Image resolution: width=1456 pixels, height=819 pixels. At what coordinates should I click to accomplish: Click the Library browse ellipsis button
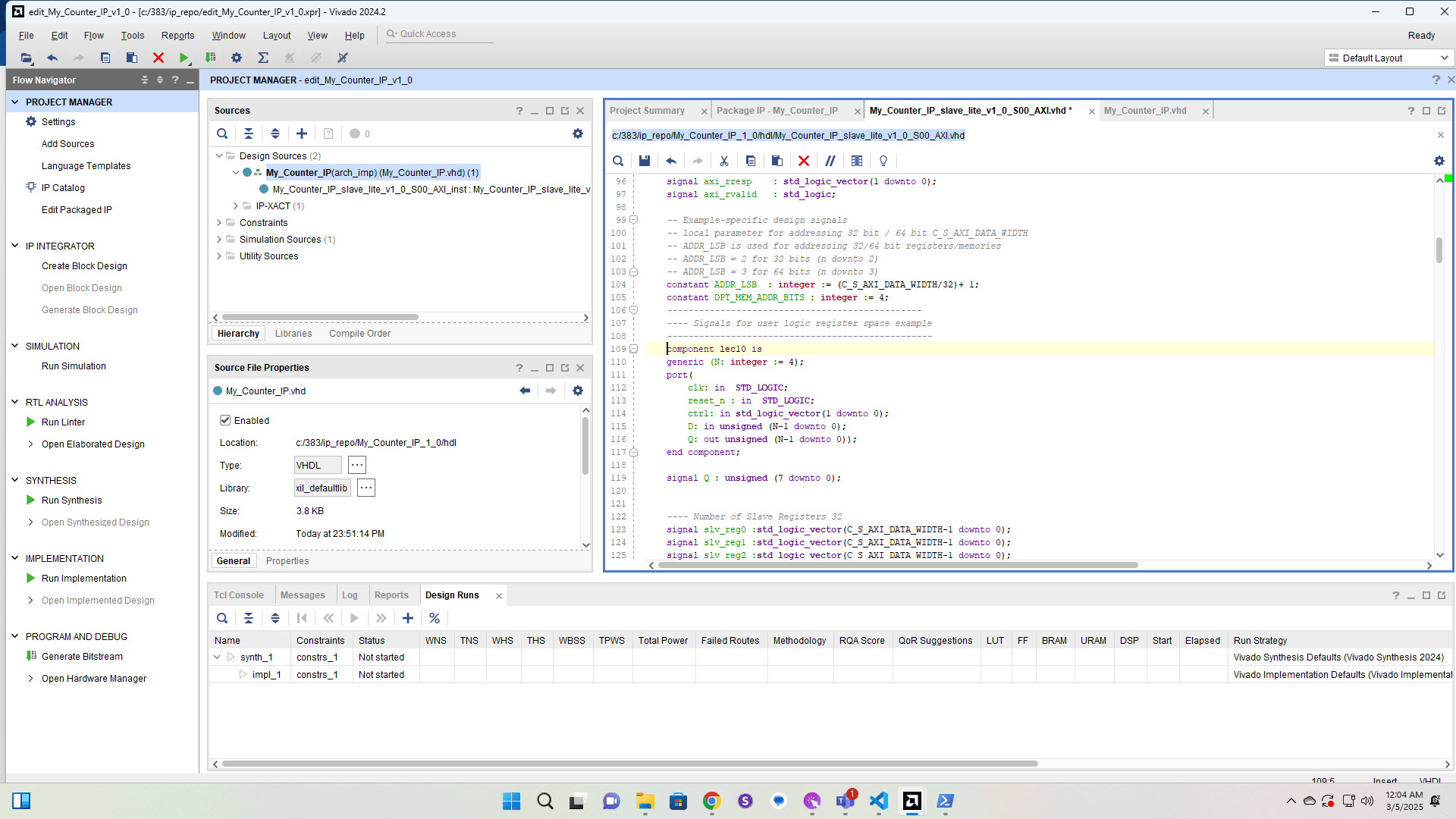click(x=366, y=488)
